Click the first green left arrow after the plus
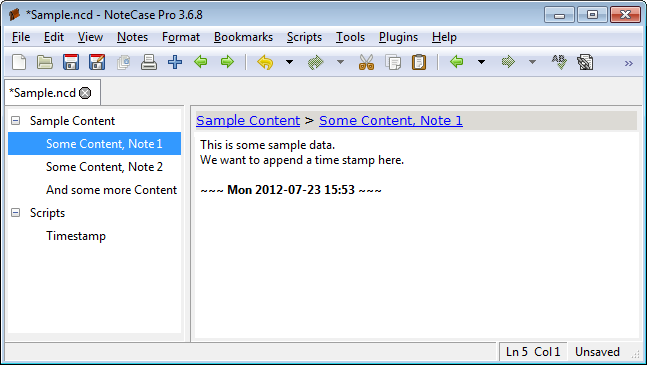647x365 pixels. point(201,62)
